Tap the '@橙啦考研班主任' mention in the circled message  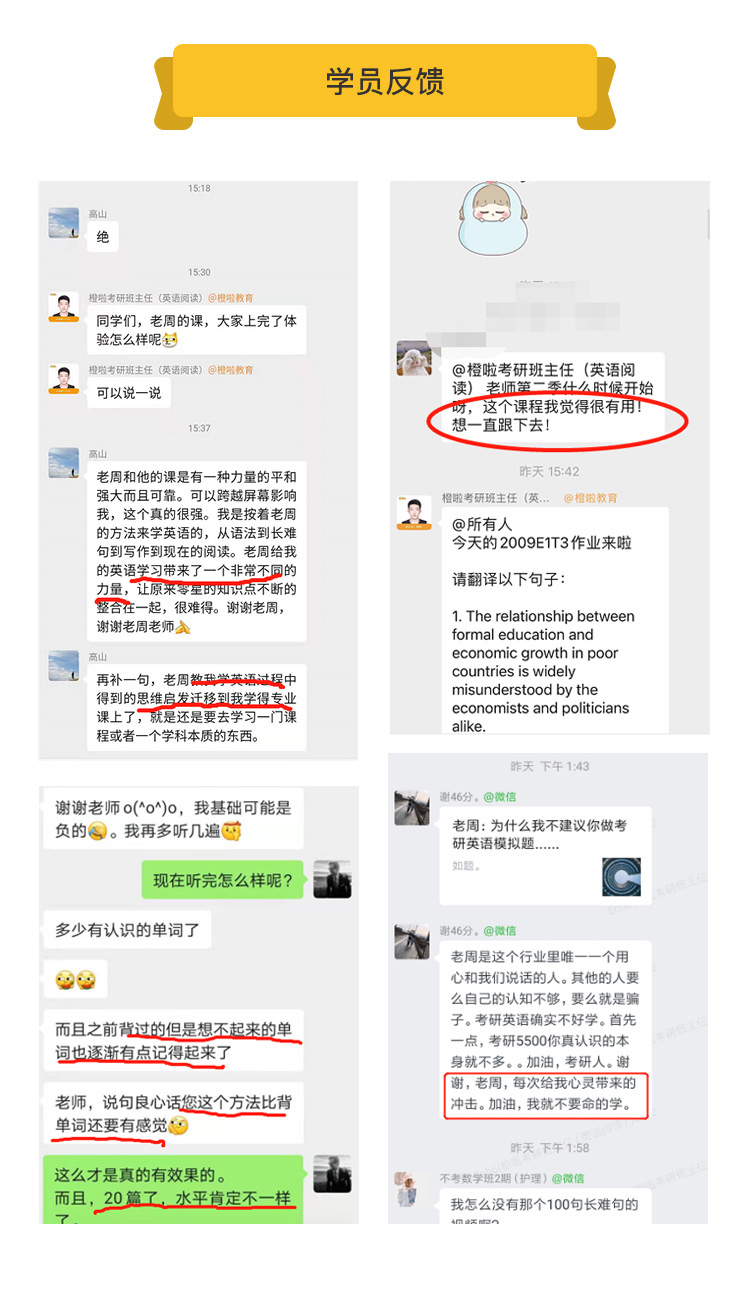point(527,378)
